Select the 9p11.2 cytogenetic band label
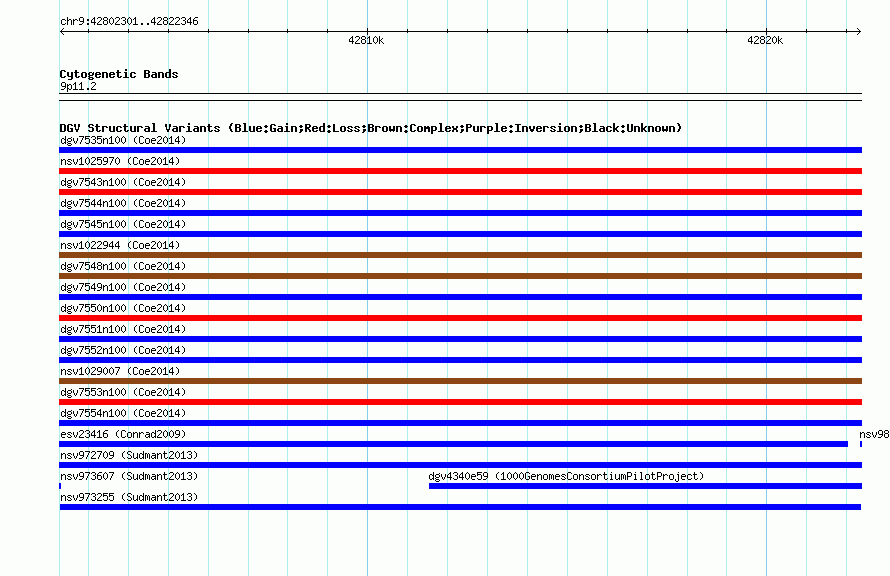This screenshot has height=576, width=890. tap(78, 86)
